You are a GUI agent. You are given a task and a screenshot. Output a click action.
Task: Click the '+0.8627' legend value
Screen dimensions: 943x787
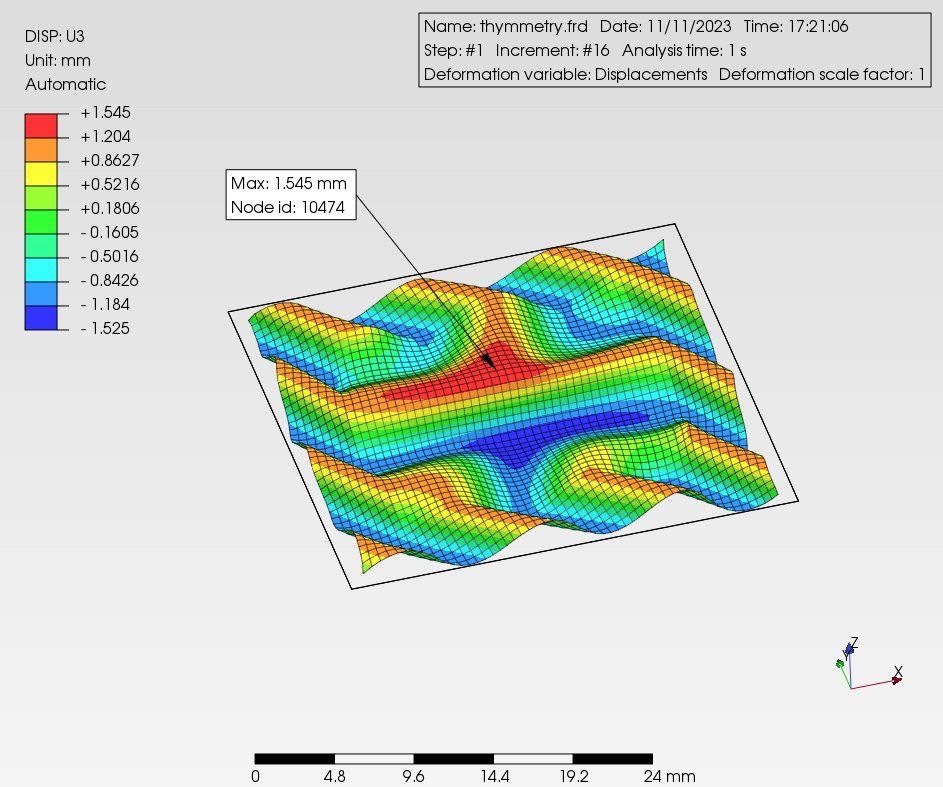(x=110, y=161)
